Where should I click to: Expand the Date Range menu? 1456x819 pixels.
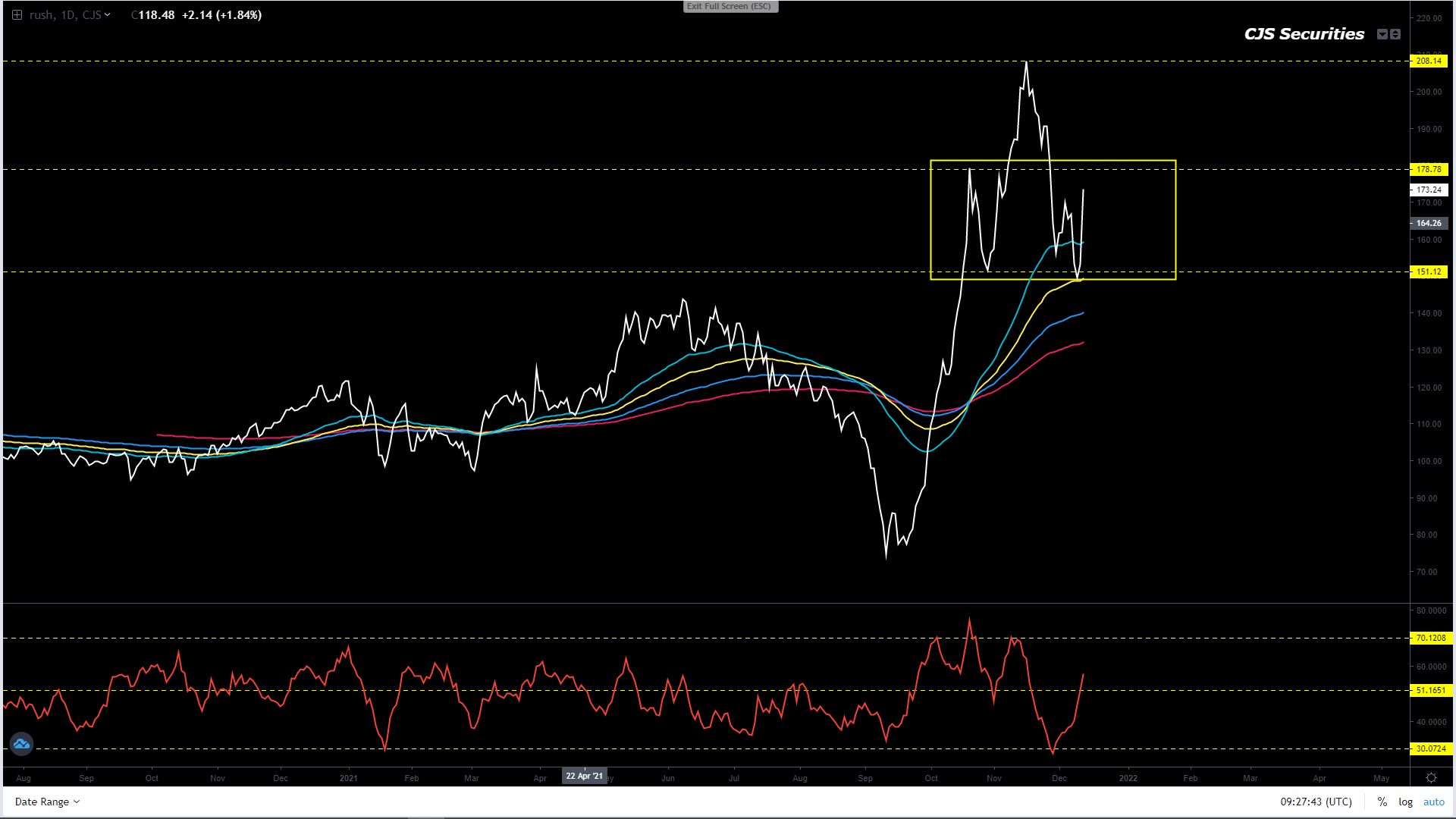pos(47,802)
